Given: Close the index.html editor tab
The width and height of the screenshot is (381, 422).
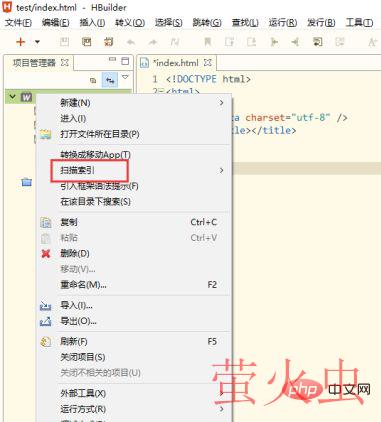Looking at the screenshot, I should (x=208, y=62).
